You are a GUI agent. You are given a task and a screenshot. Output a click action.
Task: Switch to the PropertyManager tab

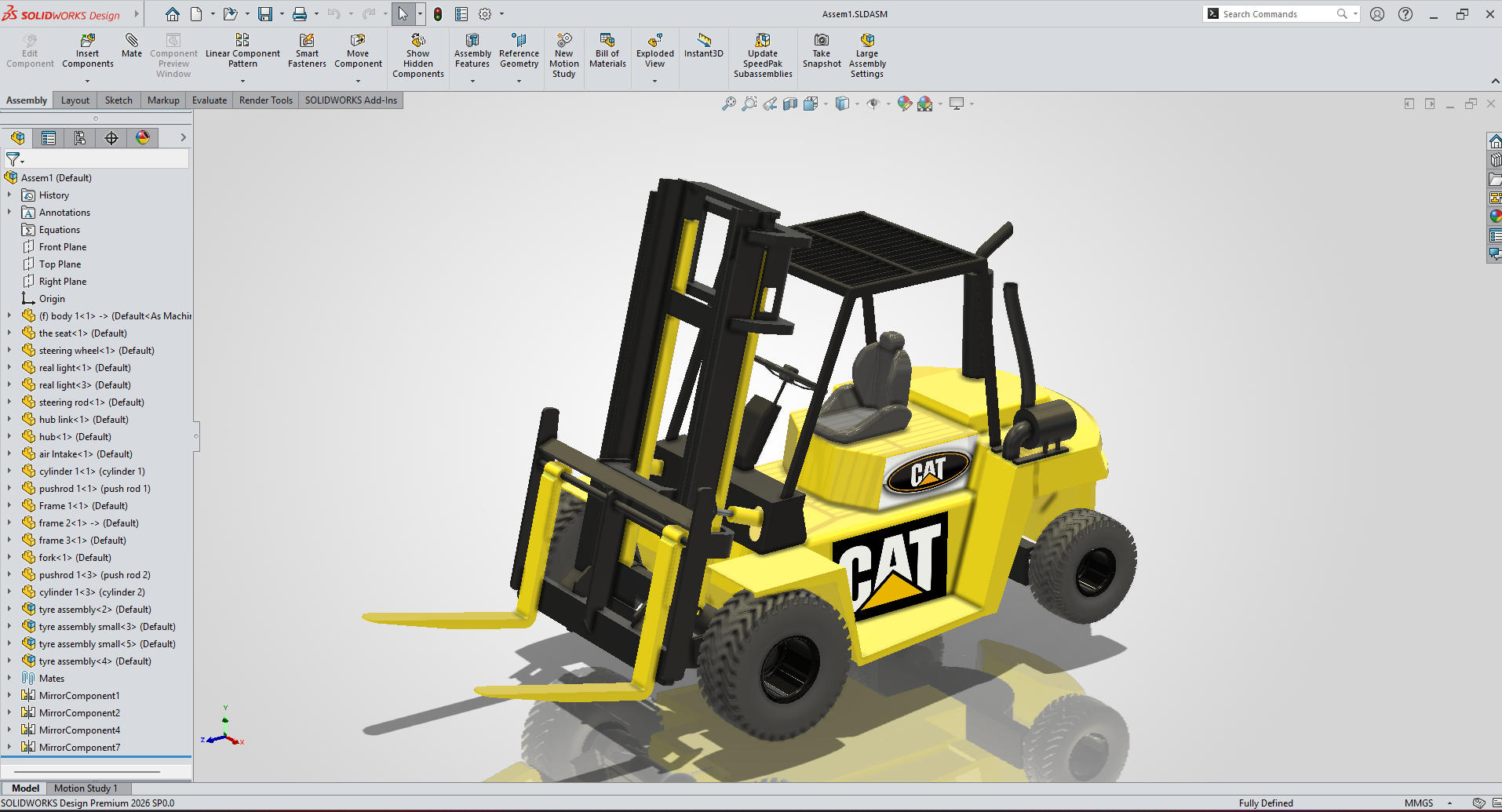tap(49, 138)
